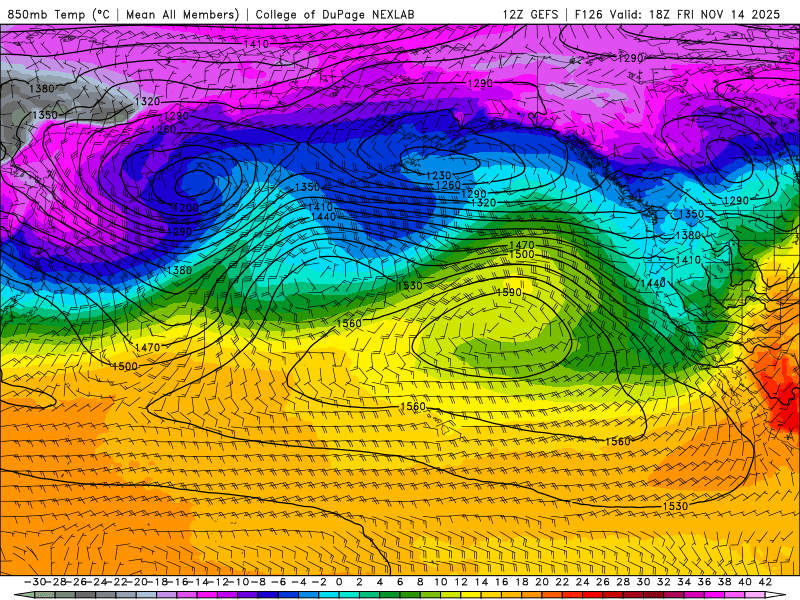800x600 pixels.
Task: Click the "850mb Temp (°C" title text
Action: tap(58, 14)
